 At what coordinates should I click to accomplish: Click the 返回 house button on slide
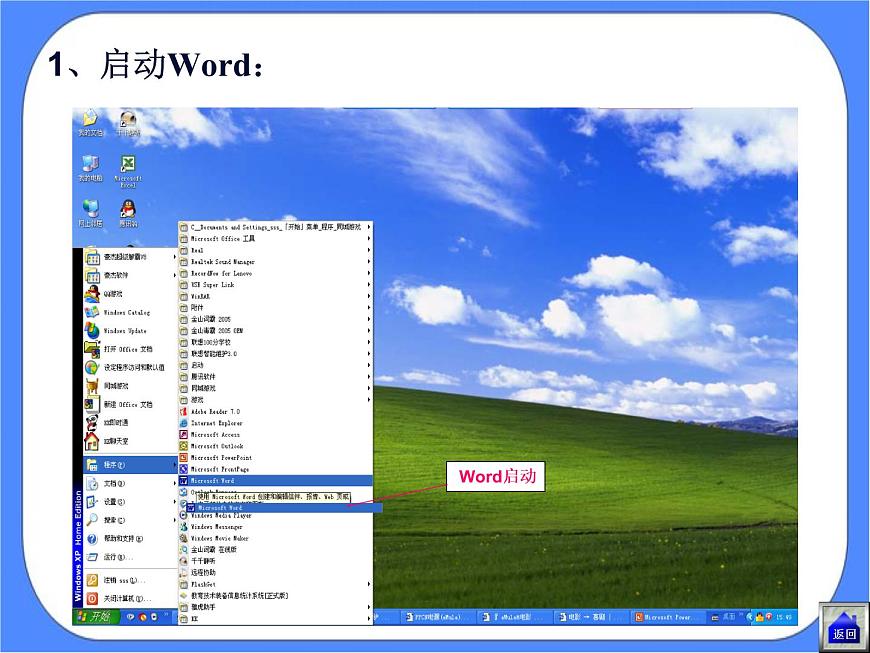[843, 627]
